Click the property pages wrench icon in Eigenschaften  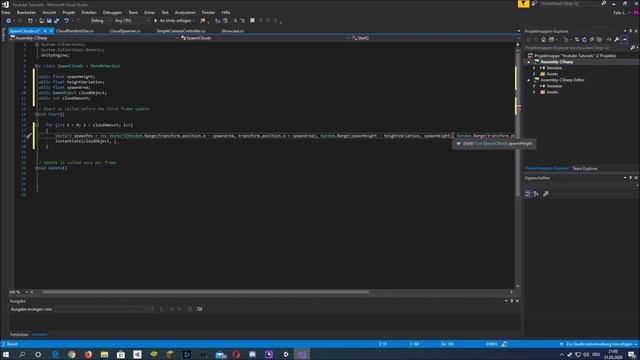pos(546,194)
